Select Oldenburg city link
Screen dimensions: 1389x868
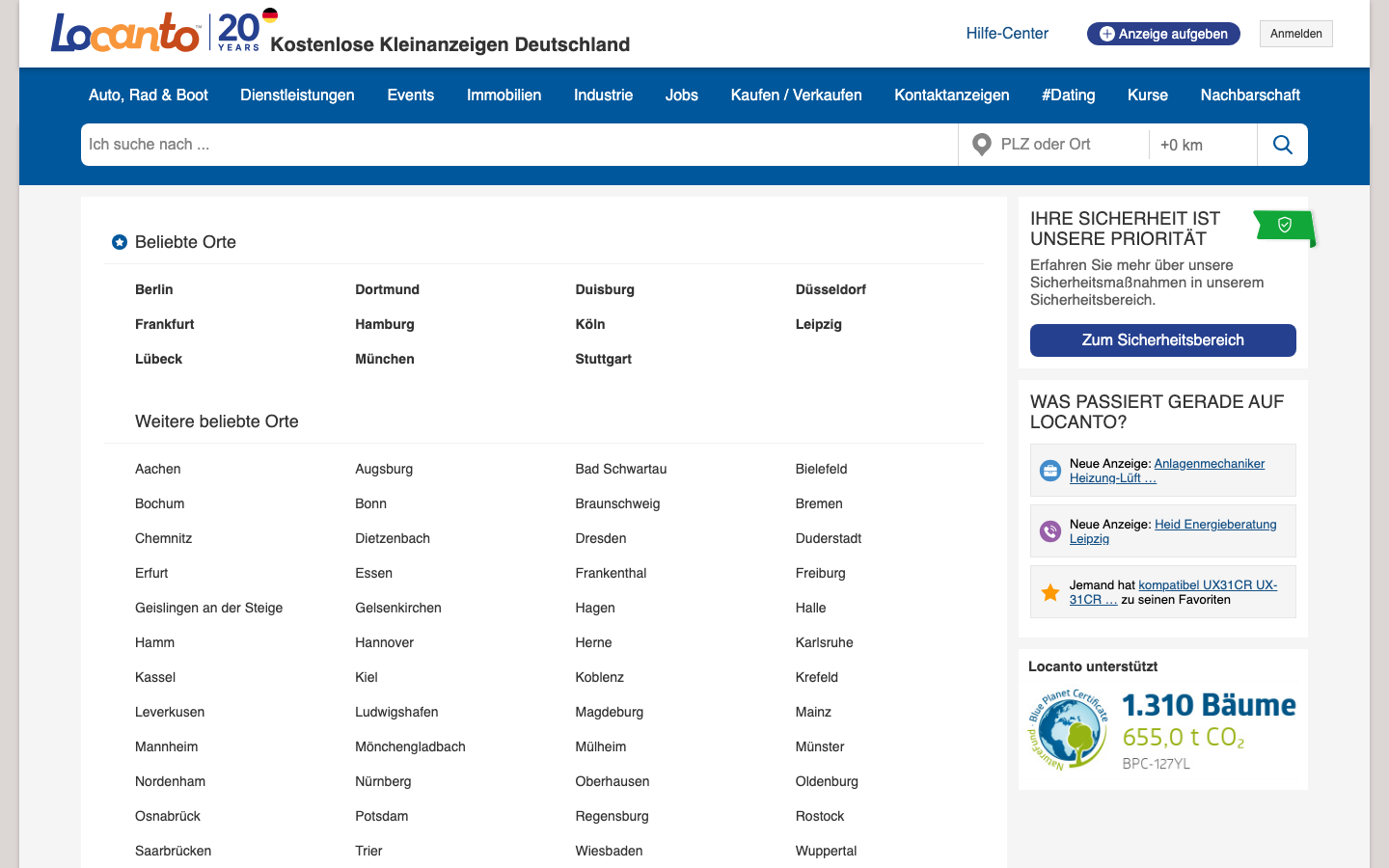coord(827,781)
